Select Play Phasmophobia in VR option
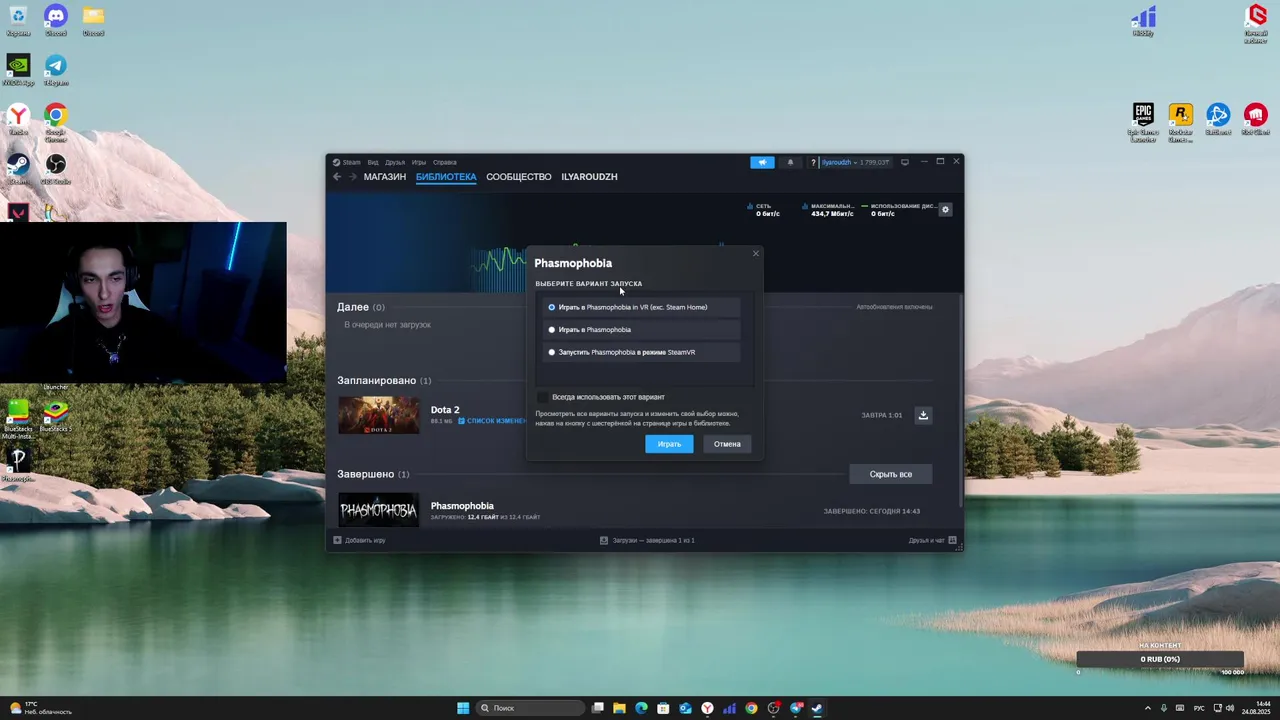1280x720 pixels. [641, 307]
